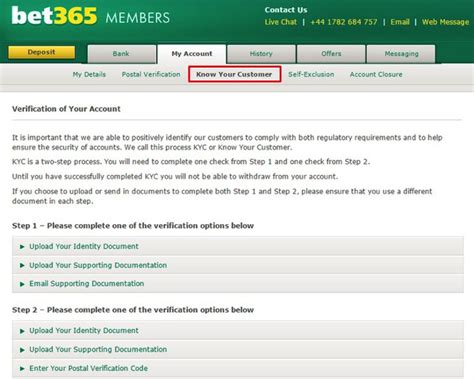The height and width of the screenshot is (379, 474).
Task: Start a Live Chat session
Action: (x=281, y=22)
